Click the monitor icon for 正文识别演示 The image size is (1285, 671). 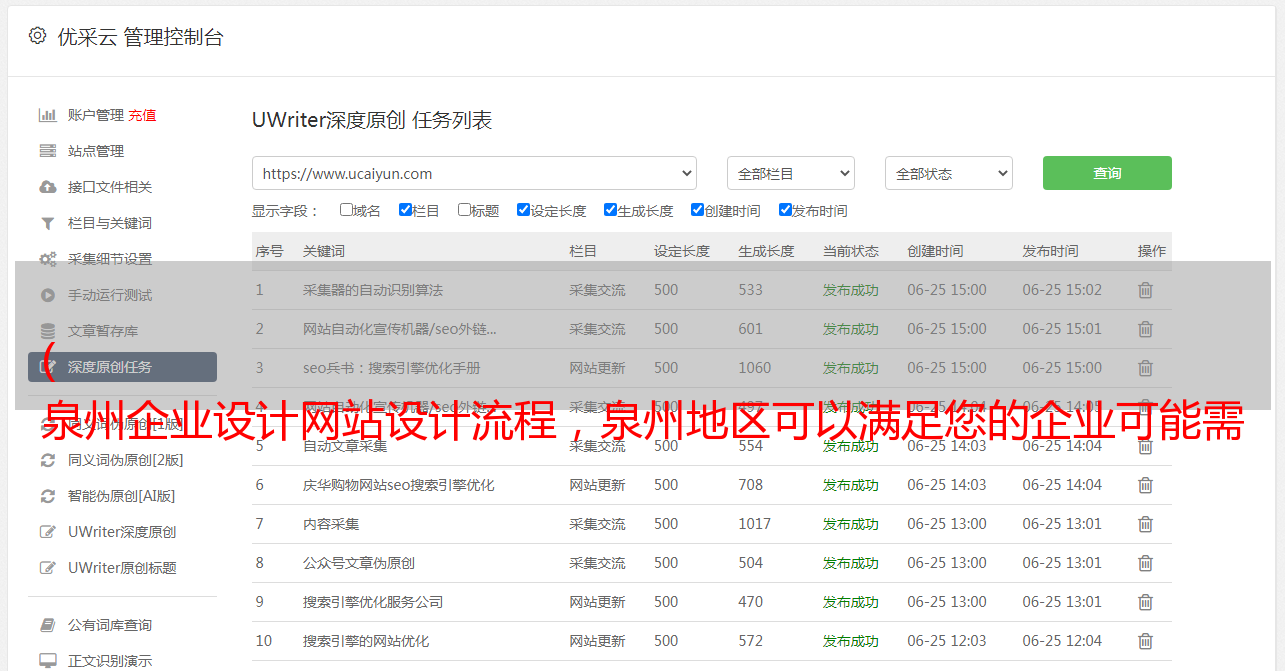point(47,661)
